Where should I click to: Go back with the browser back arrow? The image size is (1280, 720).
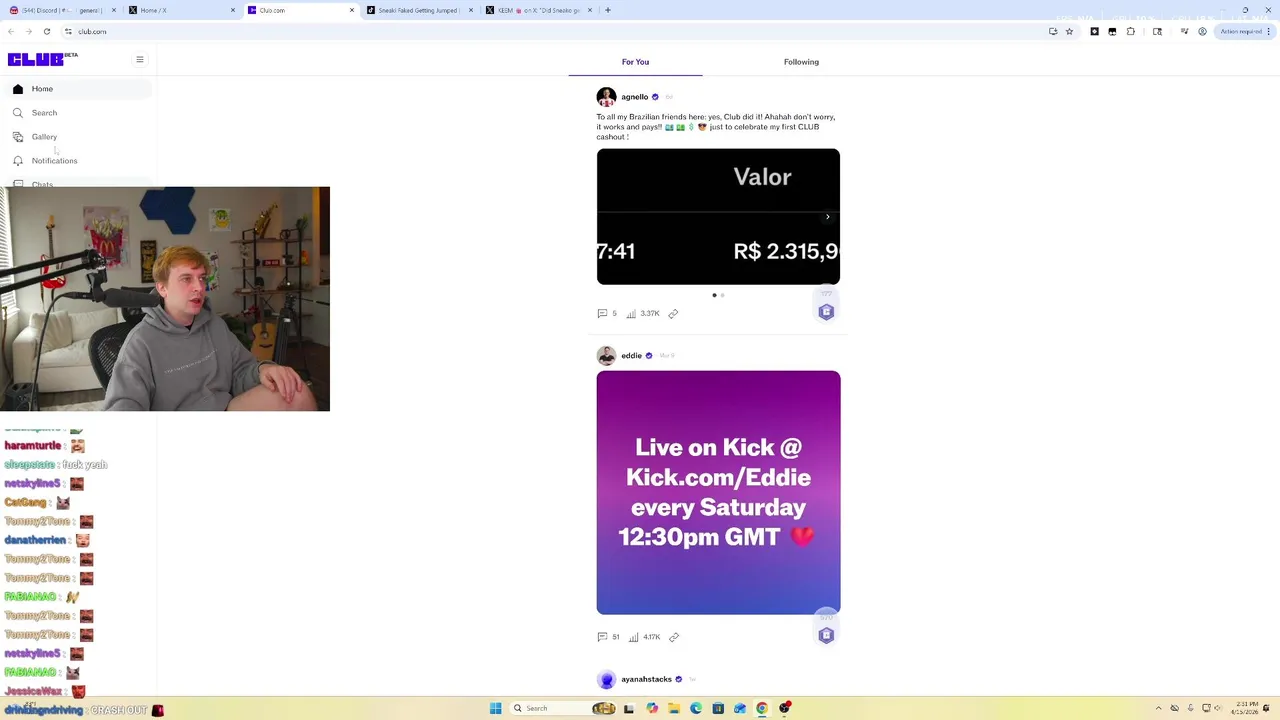point(11,32)
